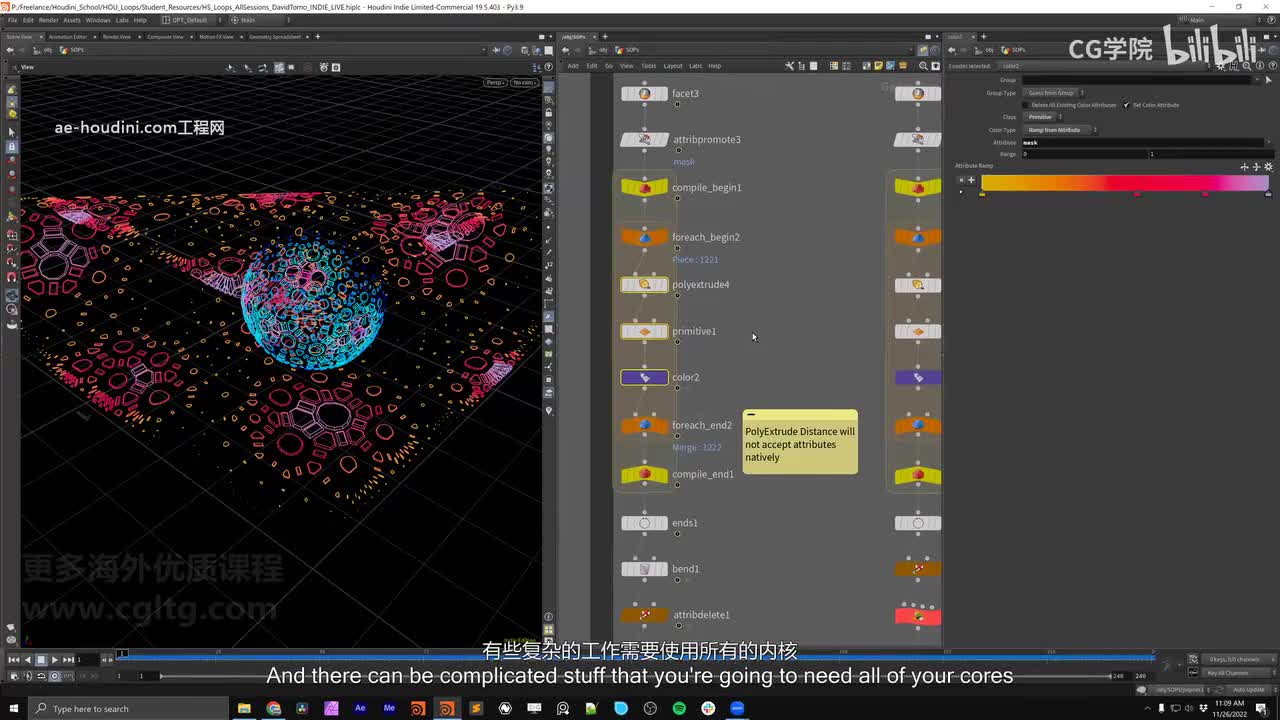This screenshot has height=720, width=1280.
Task: Click the attribpromote3 node icon
Action: pos(644,140)
